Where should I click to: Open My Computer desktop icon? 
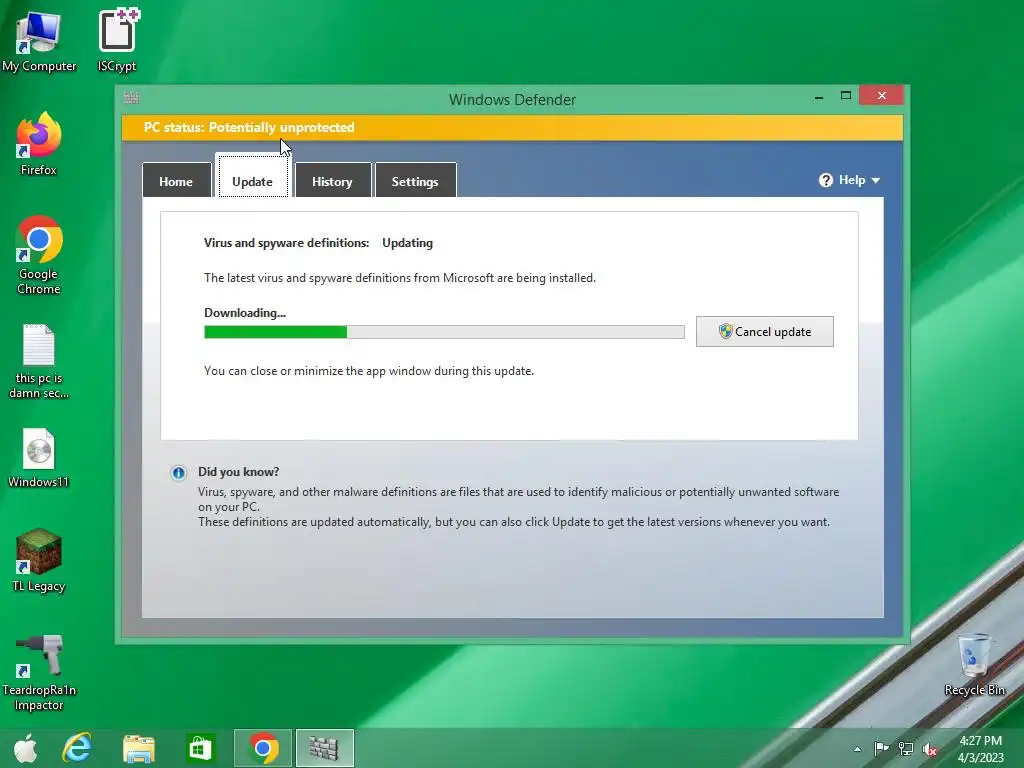pyautogui.click(x=39, y=41)
